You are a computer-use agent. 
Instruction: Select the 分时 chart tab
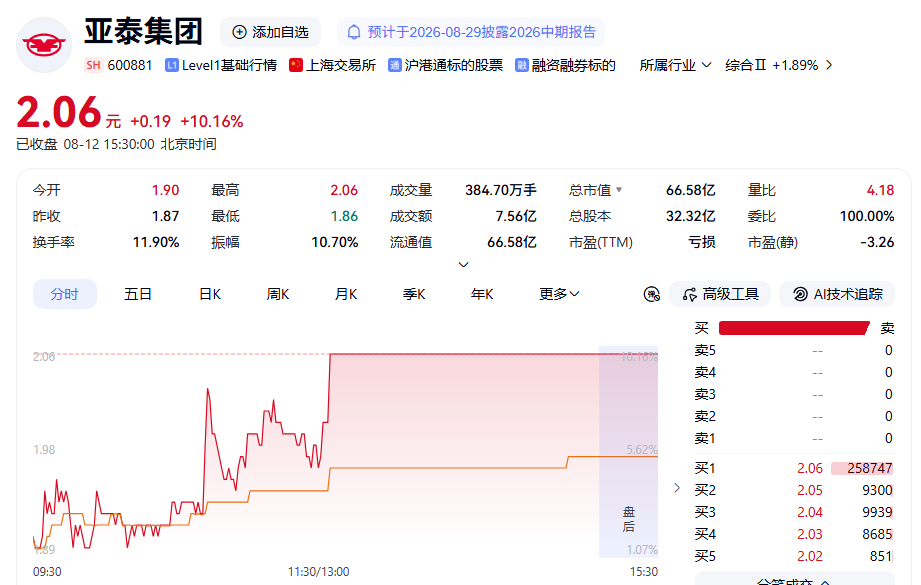click(x=65, y=294)
